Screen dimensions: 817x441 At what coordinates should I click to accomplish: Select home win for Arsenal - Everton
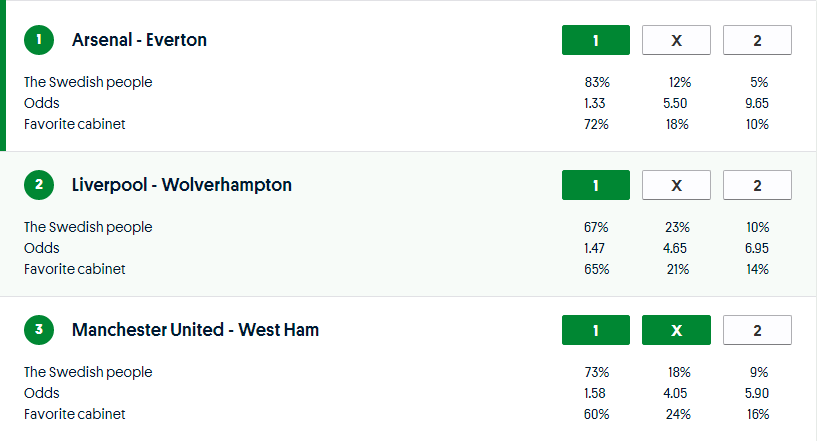(x=596, y=41)
